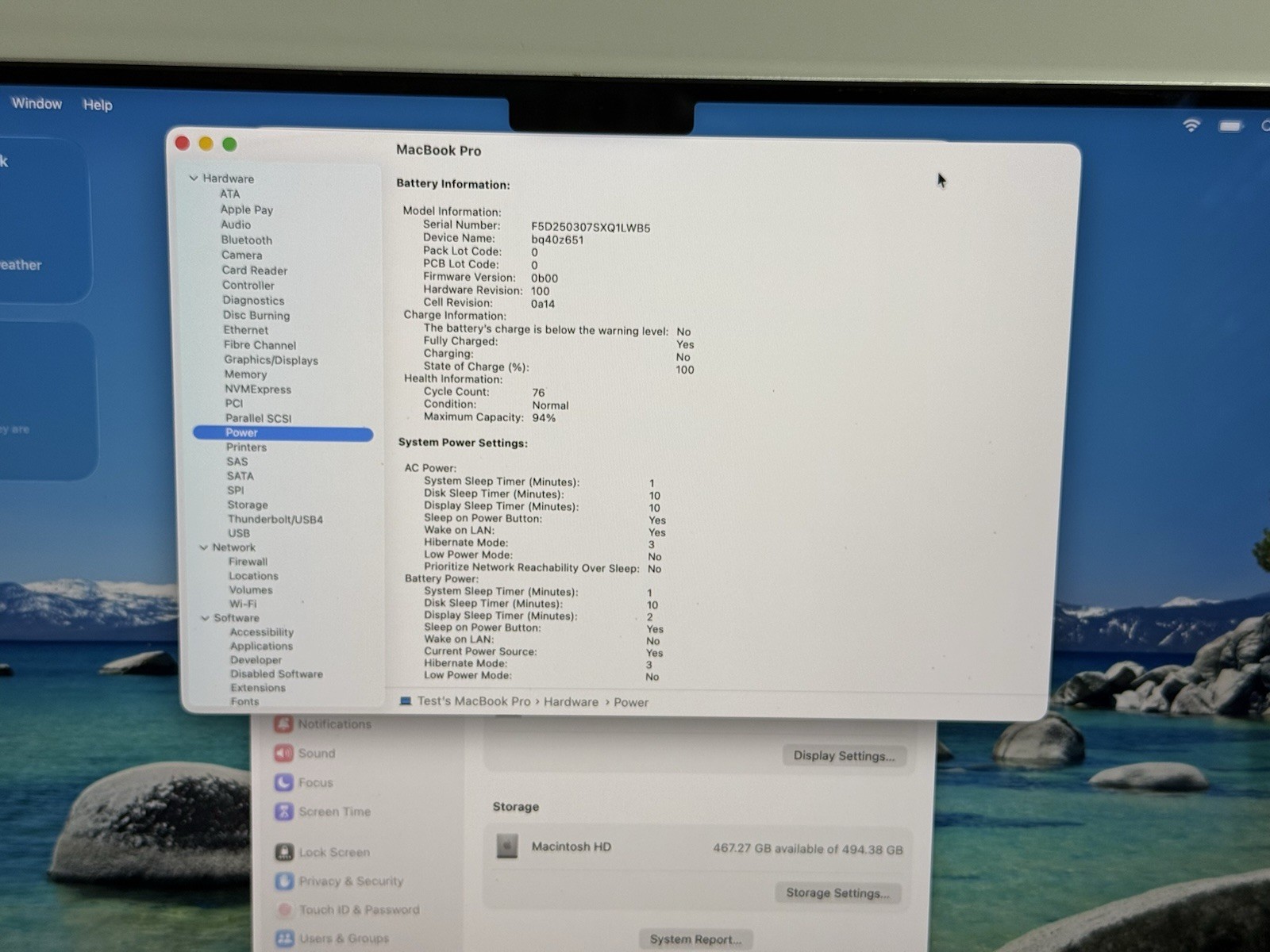Select Printers in the Hardware list
The image size is (1270, 952).
[x=247, y=447]
